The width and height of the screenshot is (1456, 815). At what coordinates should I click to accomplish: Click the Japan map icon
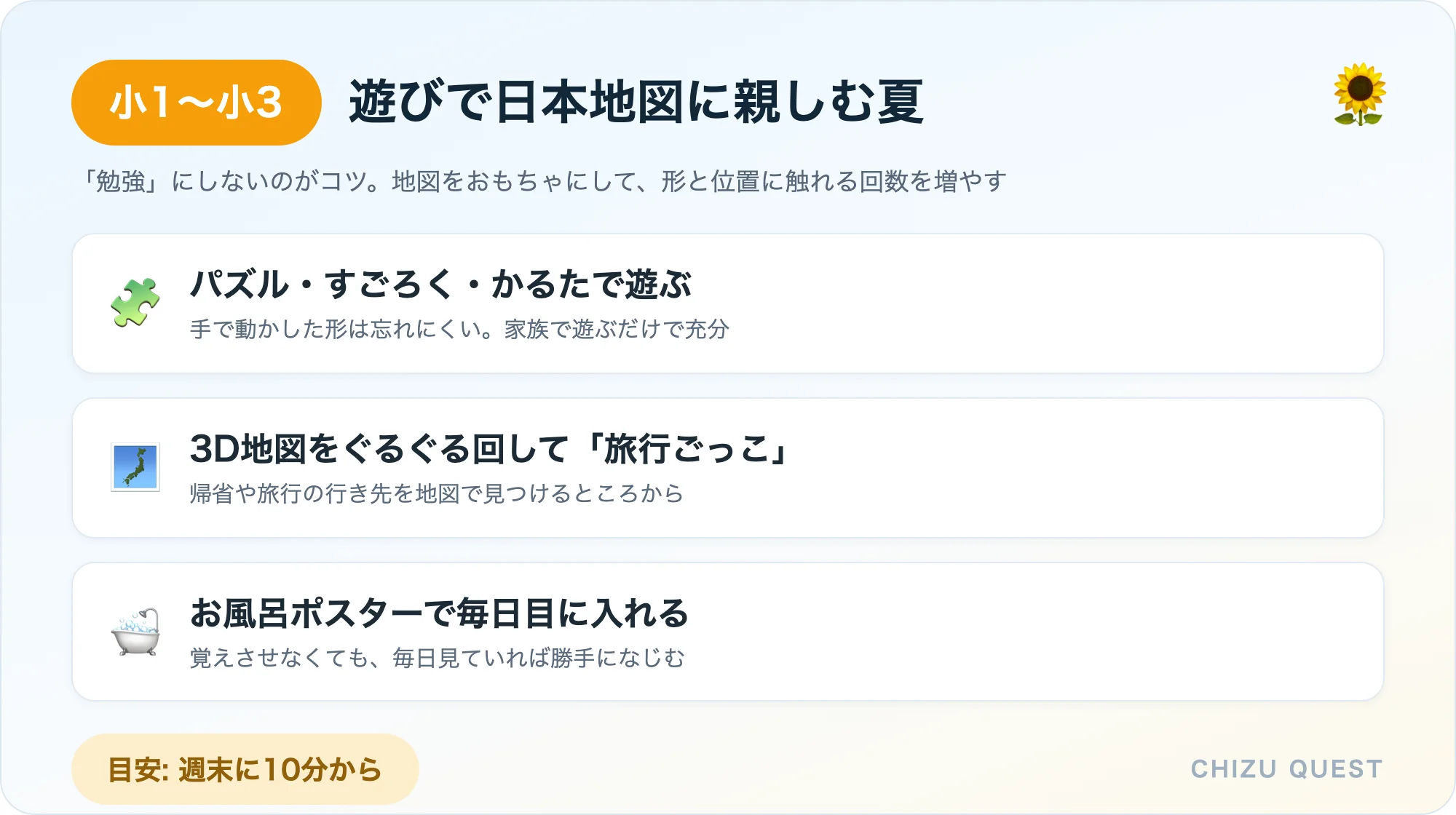[135, 467]
